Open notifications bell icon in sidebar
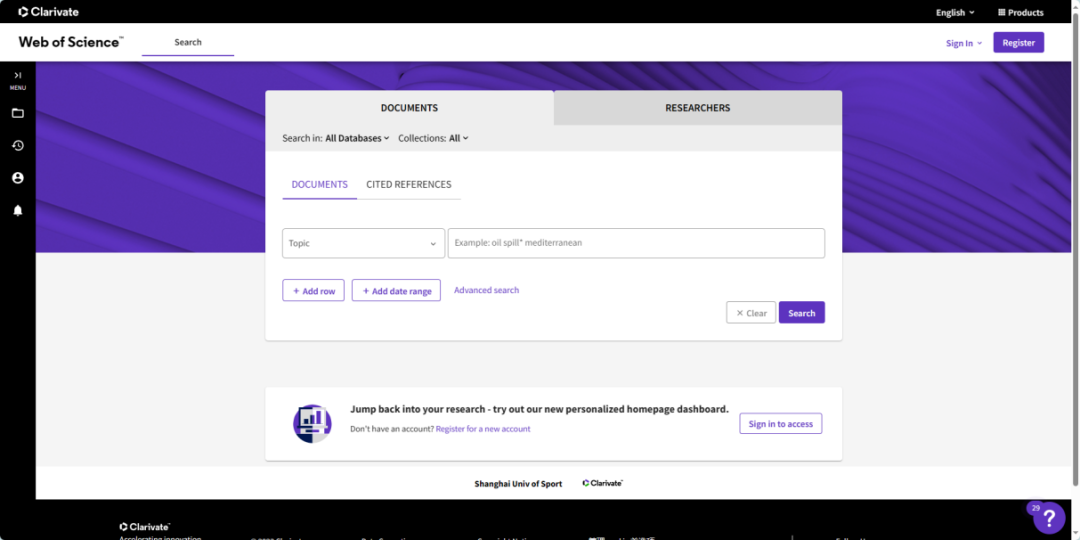1080x540 pixels. tap(18, 211)
